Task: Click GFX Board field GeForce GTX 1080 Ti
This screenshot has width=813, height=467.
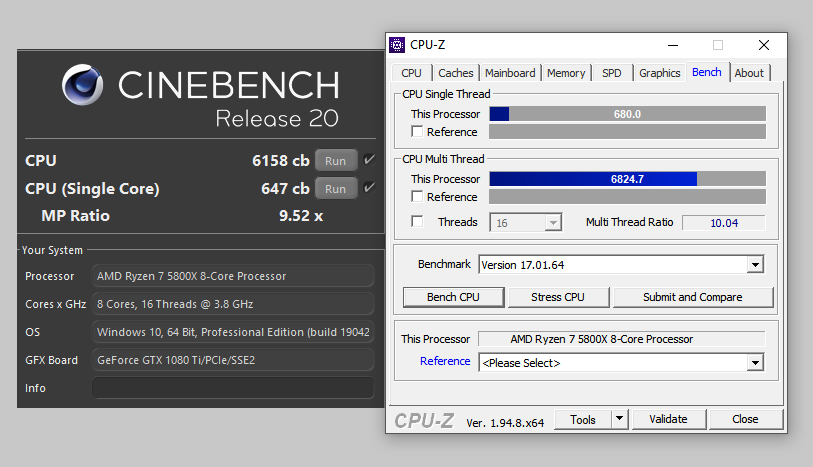Action: point(233,360)
